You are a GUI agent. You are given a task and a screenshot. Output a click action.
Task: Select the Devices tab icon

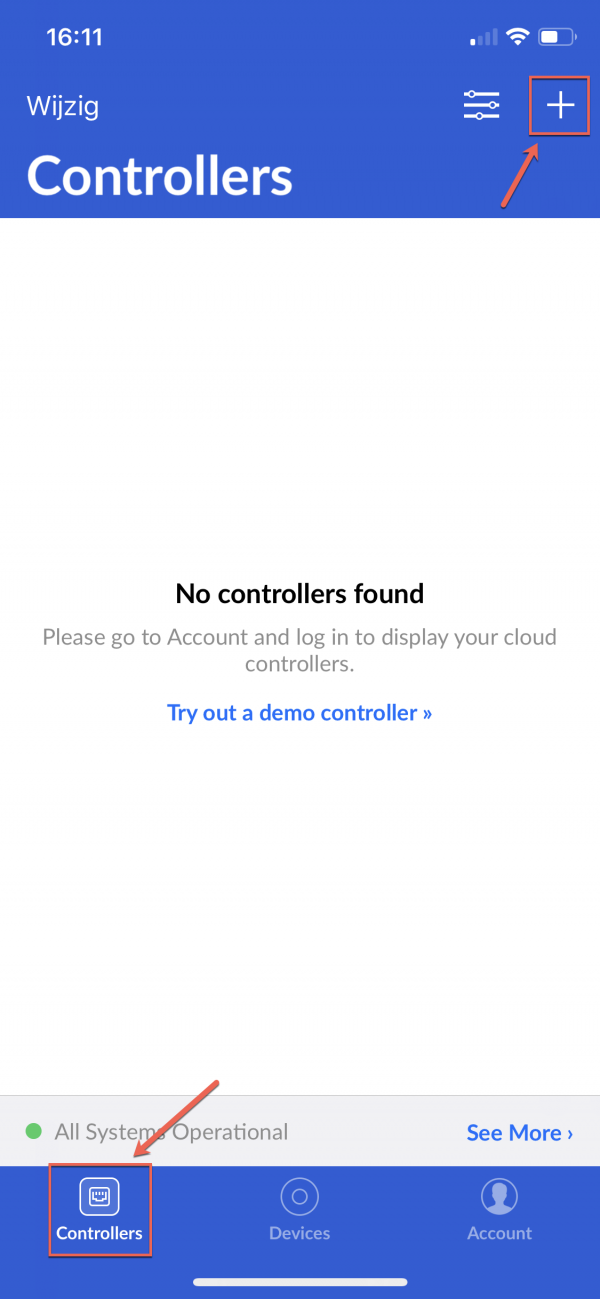pos(299,1196)
